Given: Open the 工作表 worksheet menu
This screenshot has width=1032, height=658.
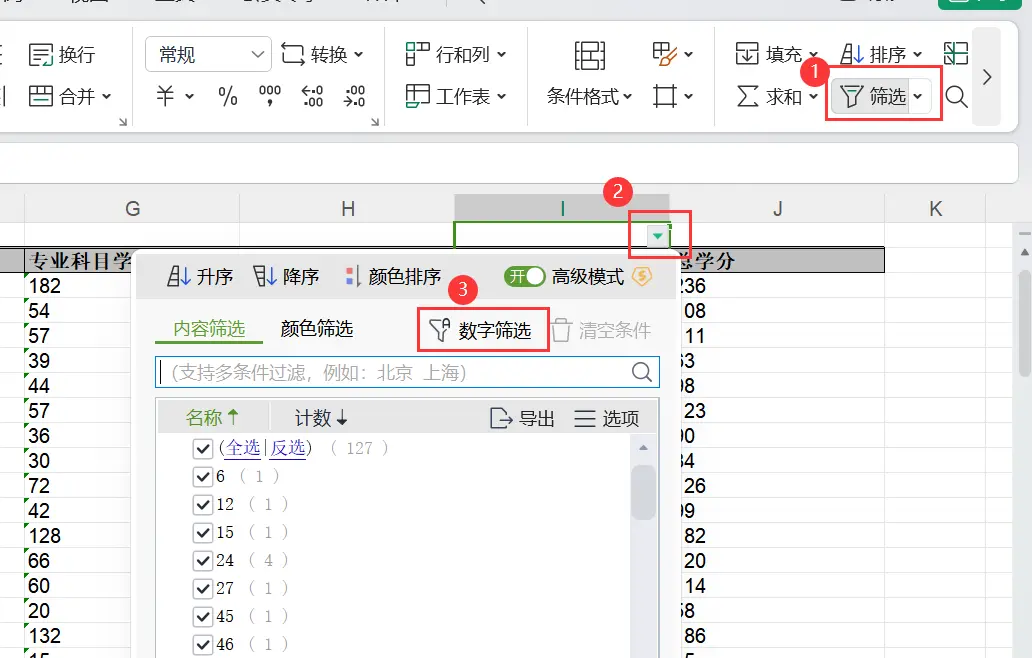Looking at the screenshot, I should (456, 97).
